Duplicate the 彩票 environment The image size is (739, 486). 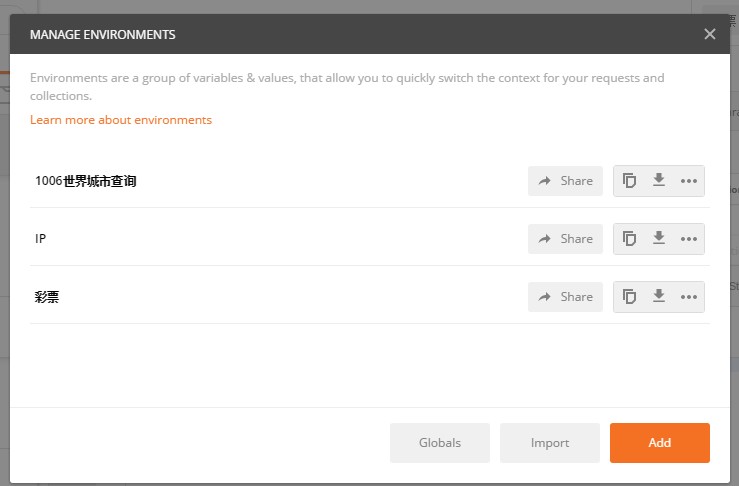pyautogui.click(x=629, y=297)
